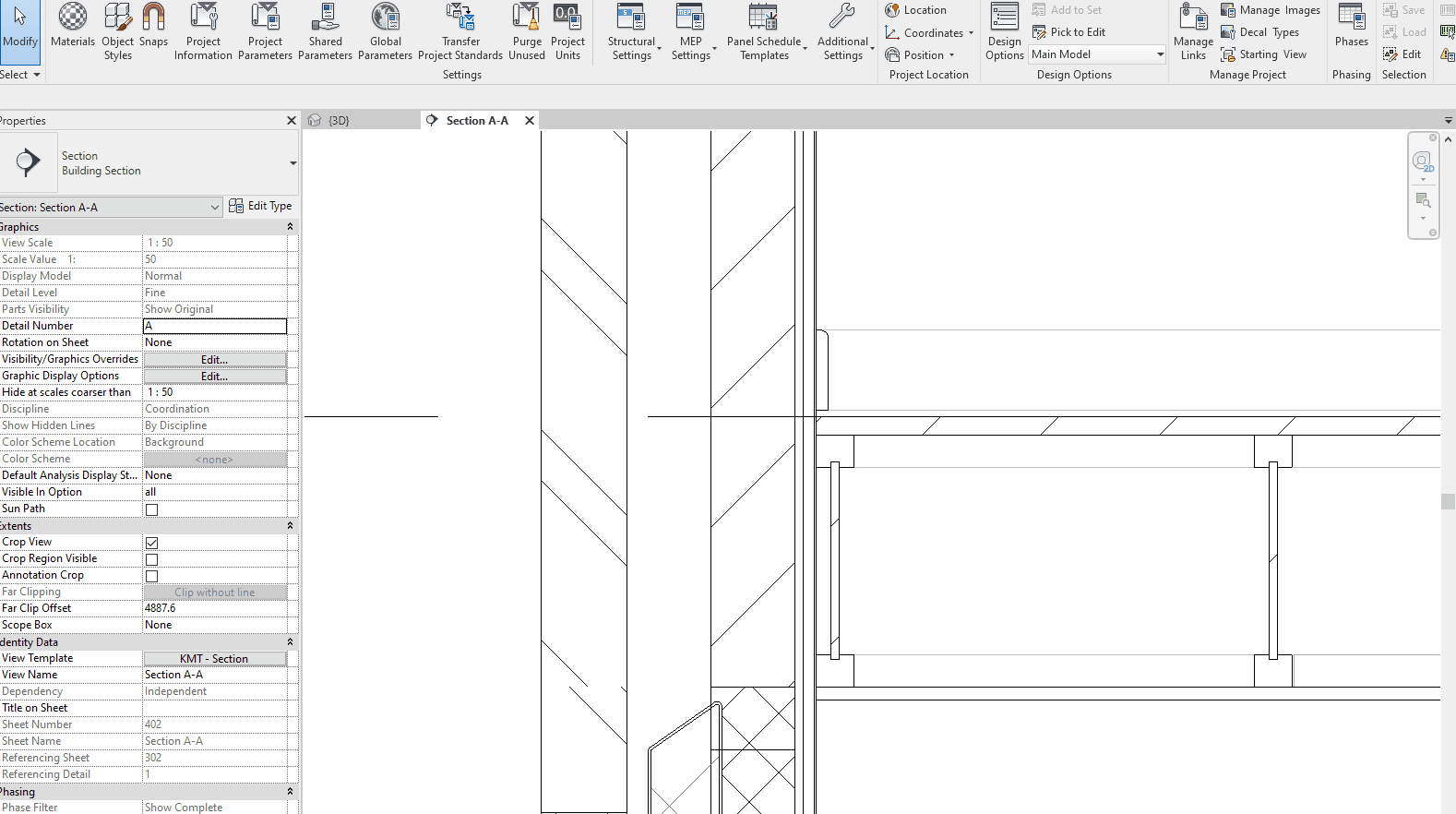
Task: Open Additional Settings dropdown
Action: [844, 31]
